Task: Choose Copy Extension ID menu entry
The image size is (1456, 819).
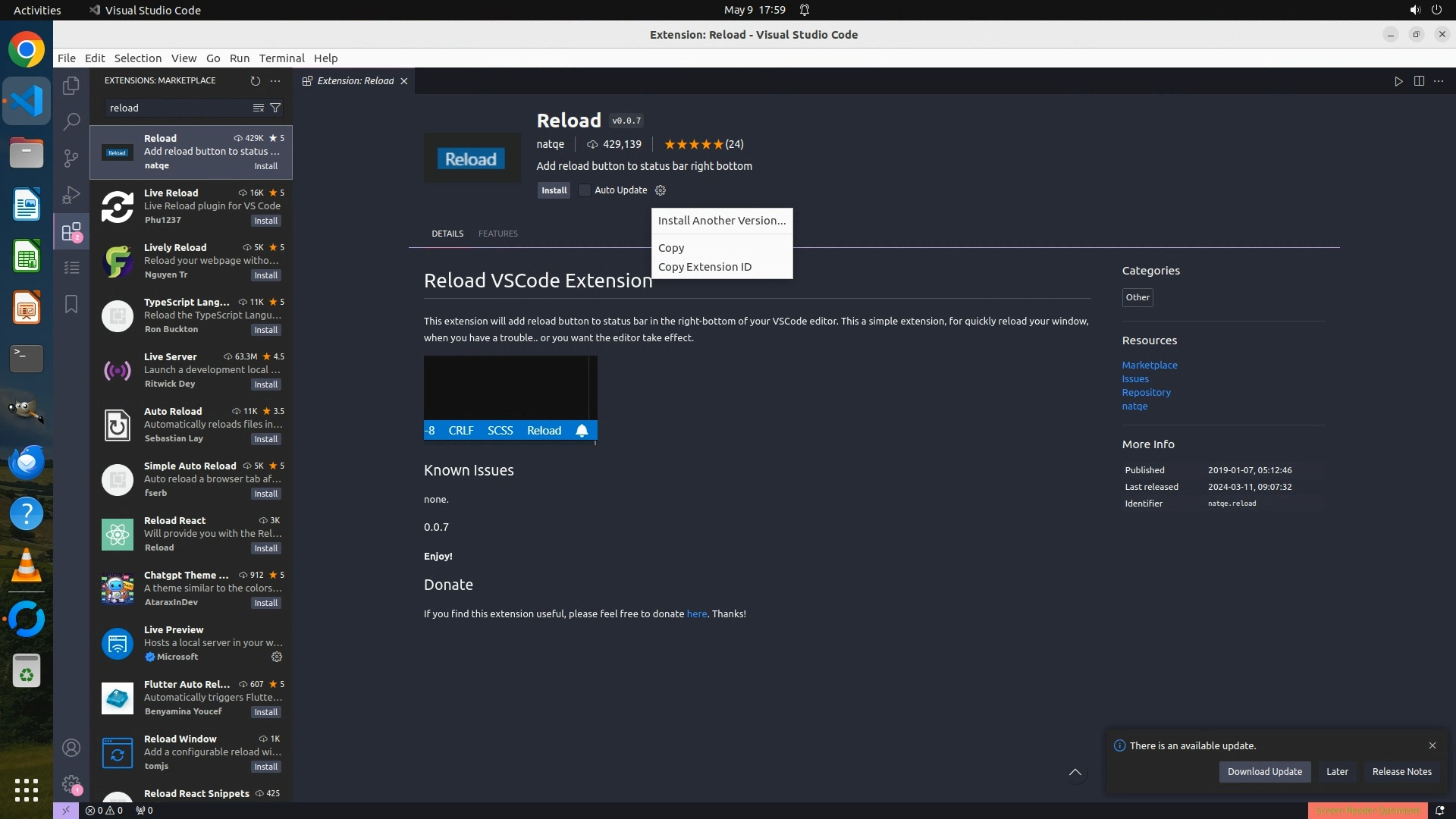Action: [704, 267]
